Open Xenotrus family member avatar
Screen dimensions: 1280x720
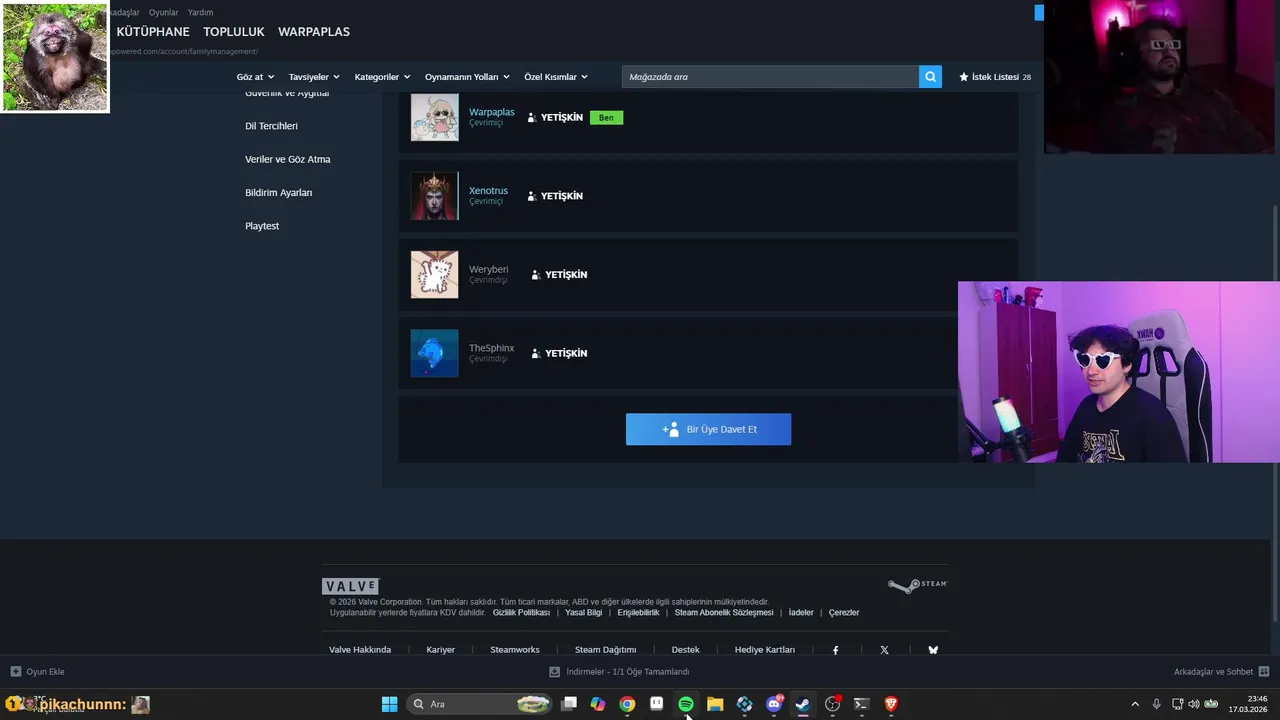[434, 196]
